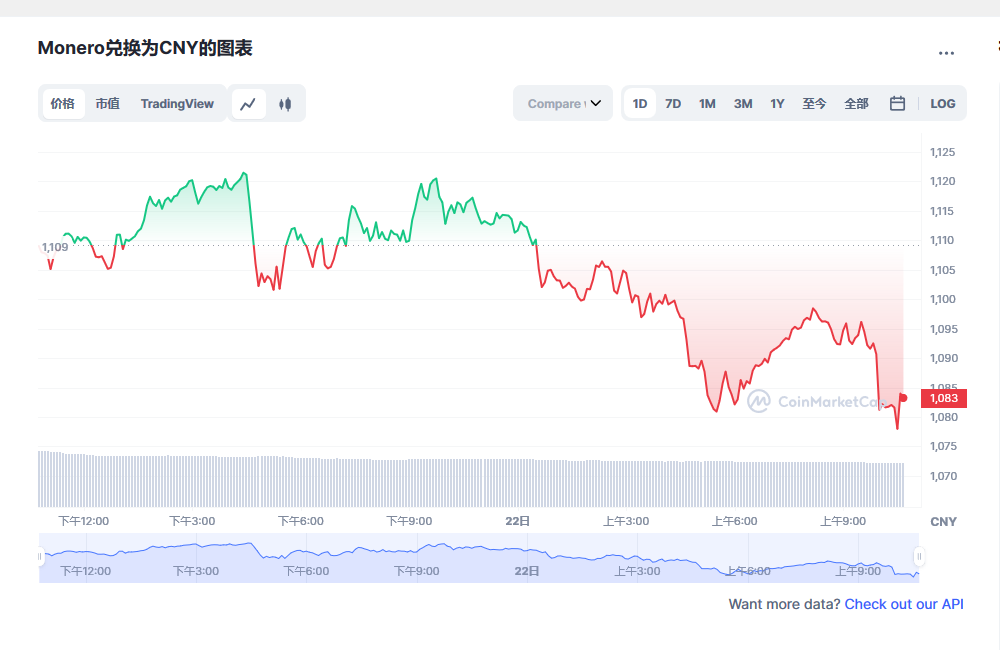Open the Check out our API link
This screenshot has height=650, width=1000.
904,604
